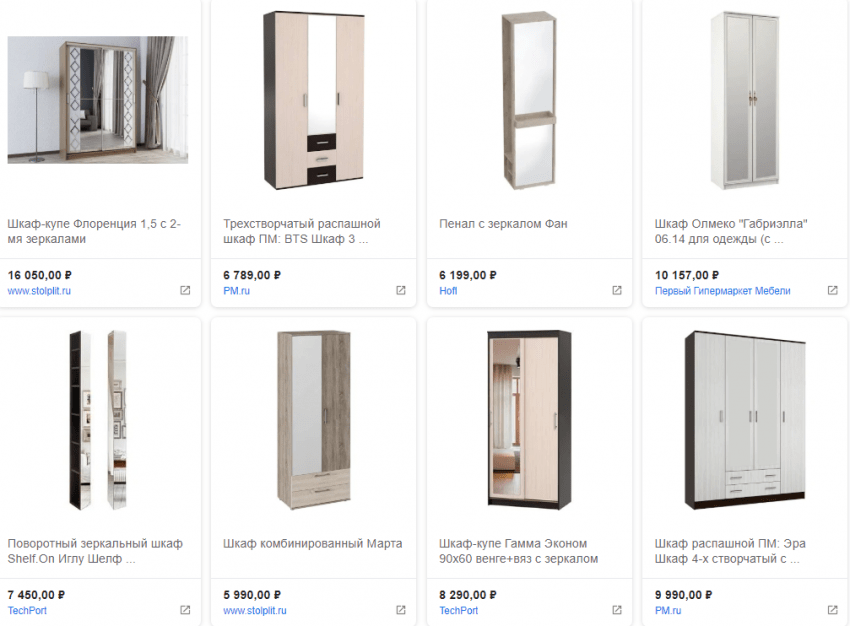This screenshot has width=850, height=626.
Task: Visit www.stolplit.ru link under Флоренция wardrobe
Action: 40,291
